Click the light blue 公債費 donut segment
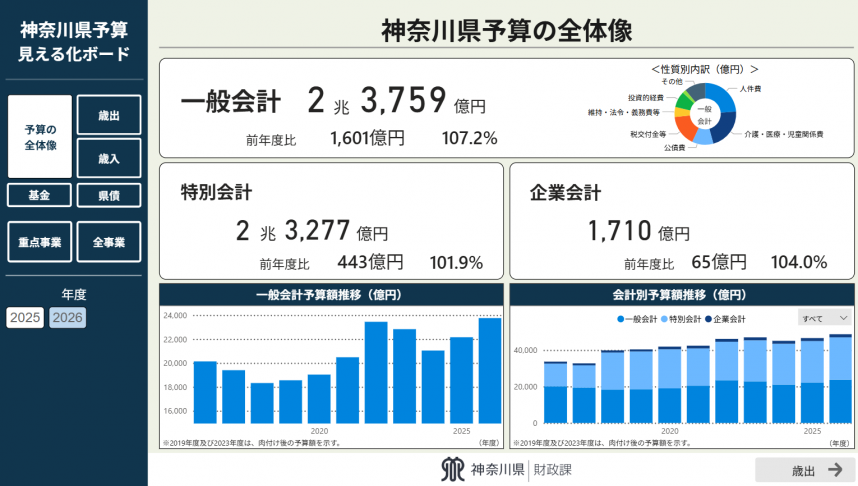858x486 pixels. (703, 137)
